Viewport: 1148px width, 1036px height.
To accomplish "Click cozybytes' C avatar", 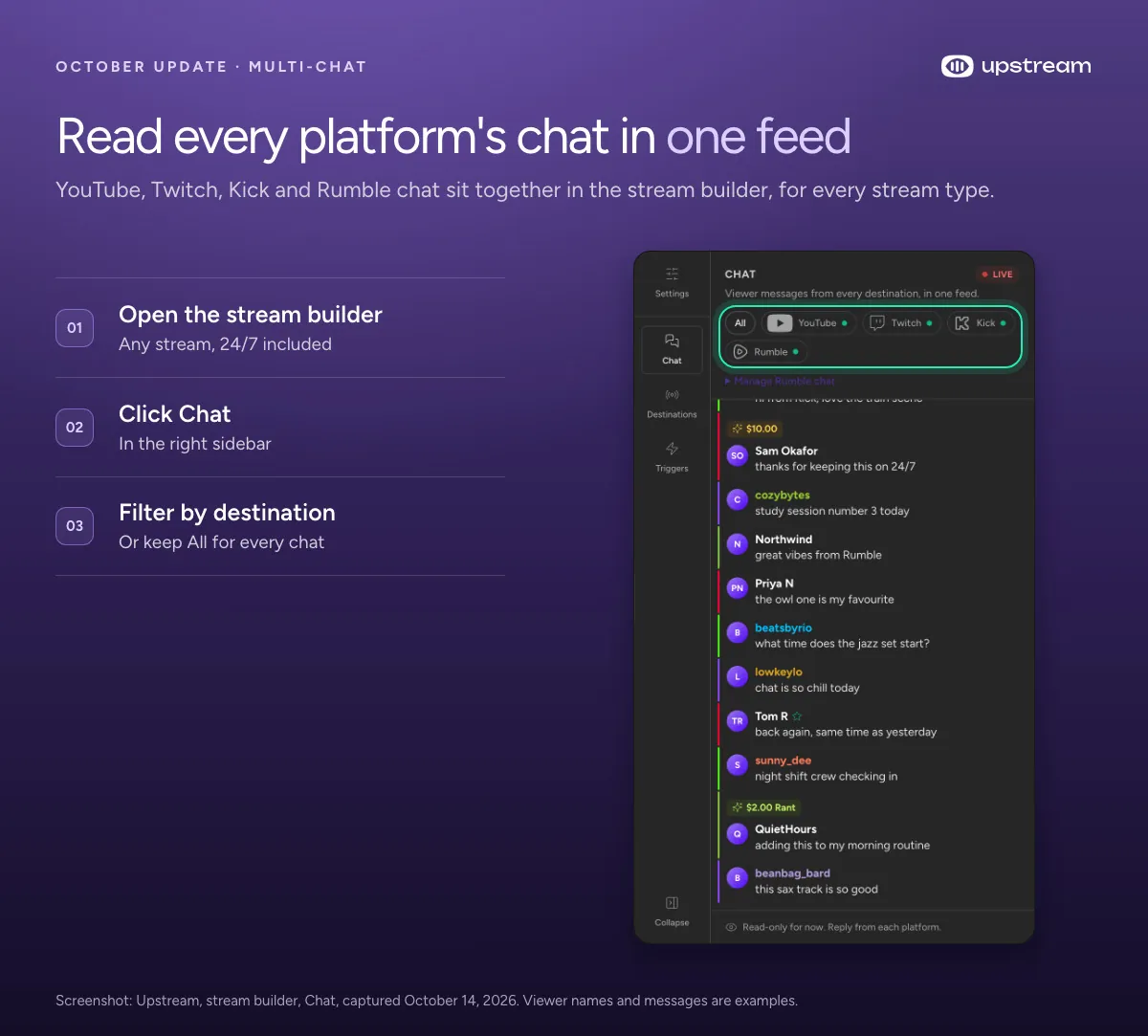I will pos(737,499).
